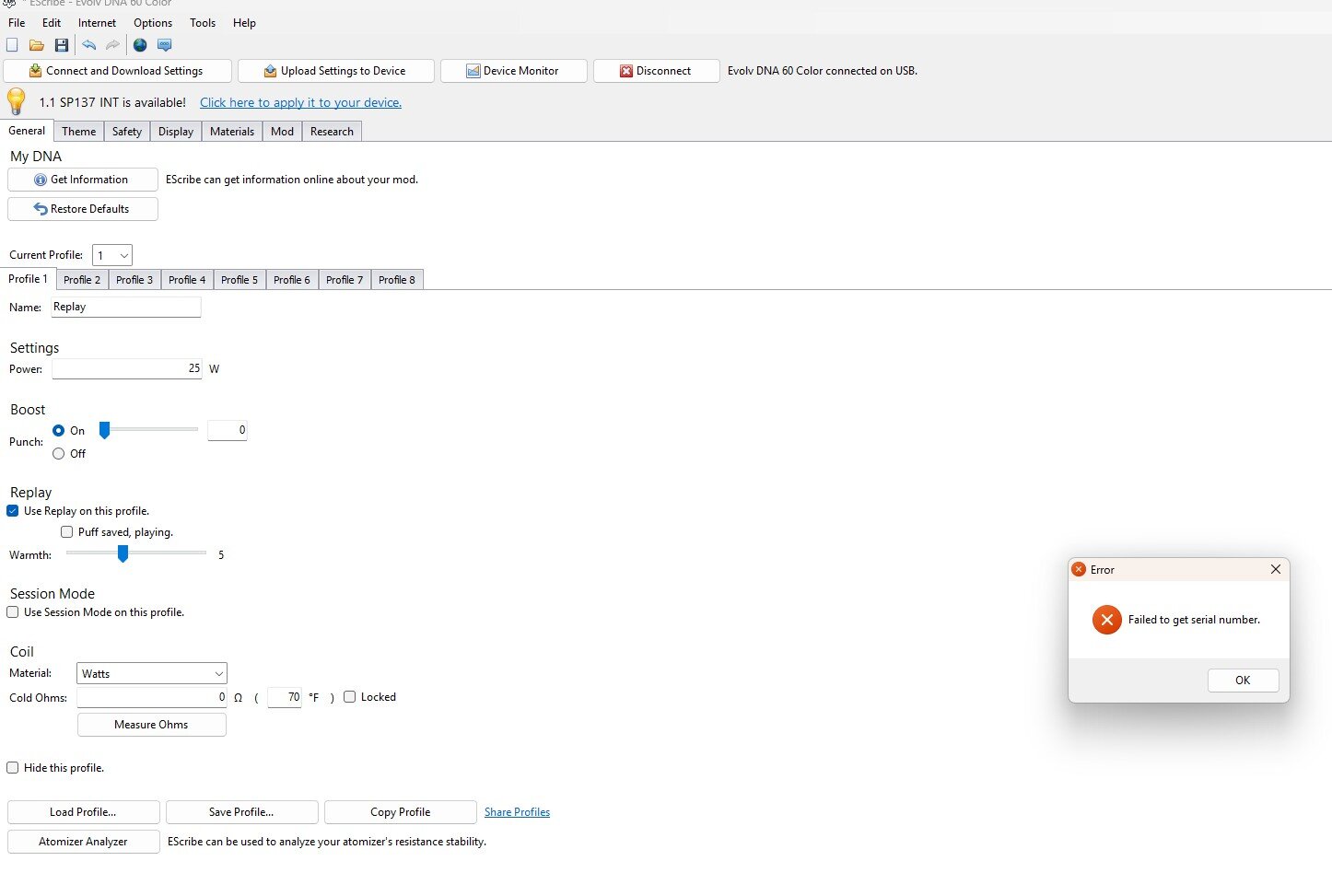The height and width of the screenshot is (896, 1332).
Task: Open the Device Monitor
Action: click(514, 71)
